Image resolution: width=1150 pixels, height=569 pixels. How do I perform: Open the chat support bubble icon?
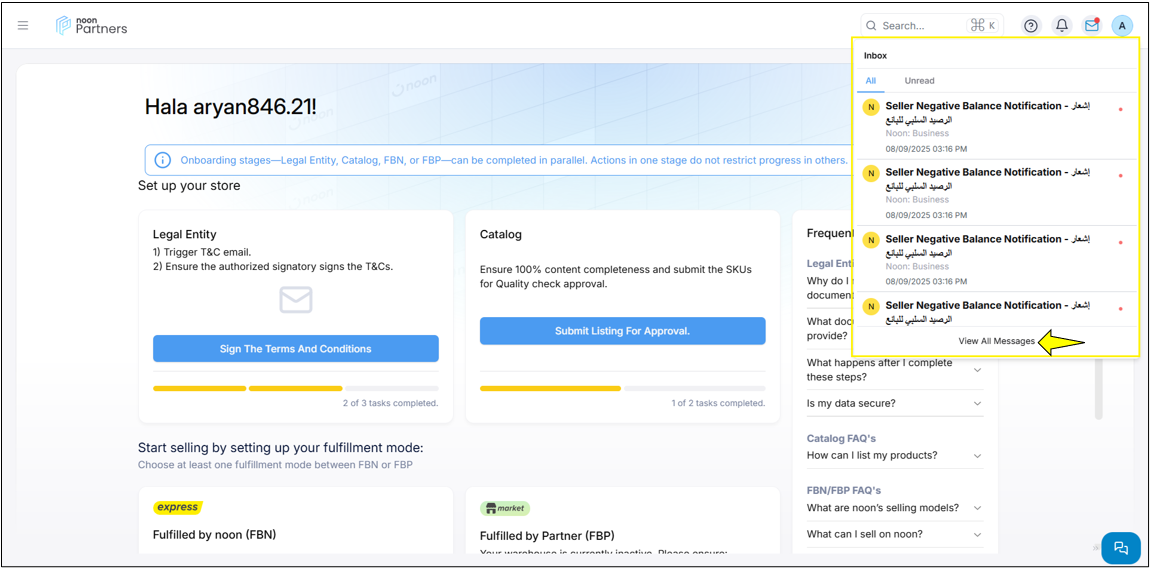tap(1120, 548)
